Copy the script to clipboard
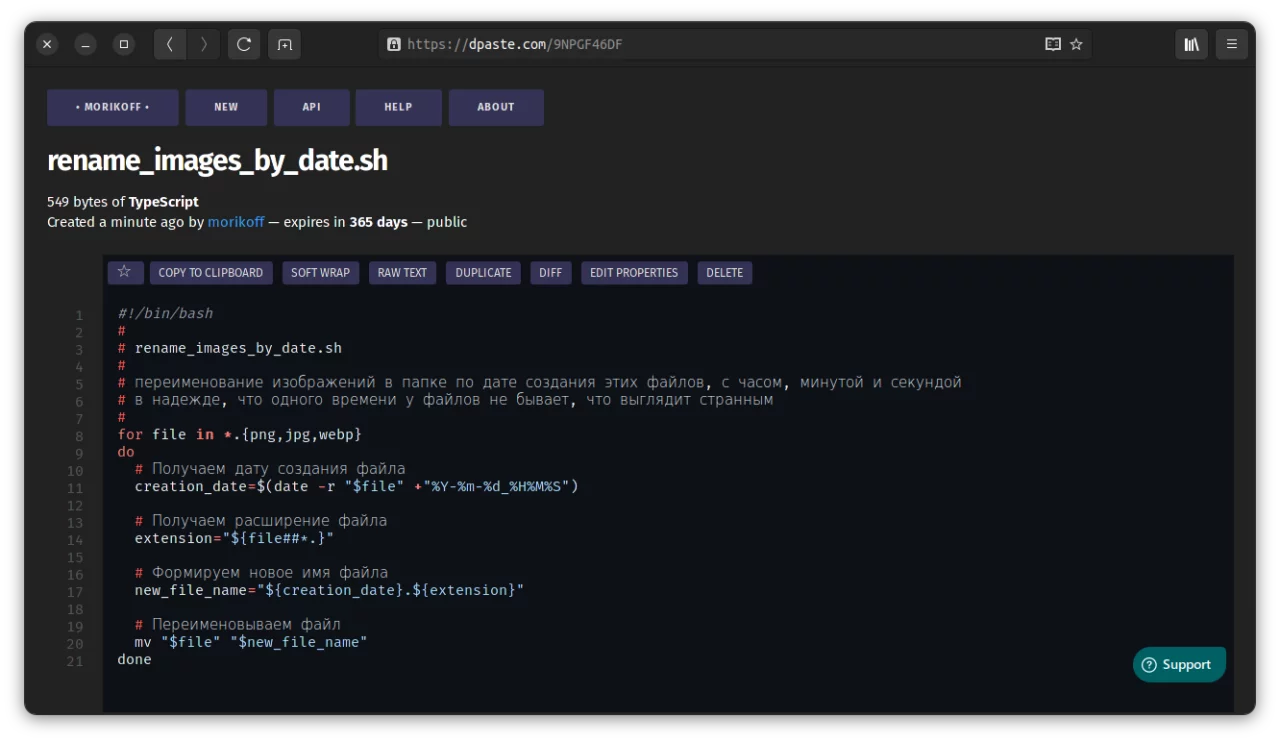 click(x=211, y=273)
